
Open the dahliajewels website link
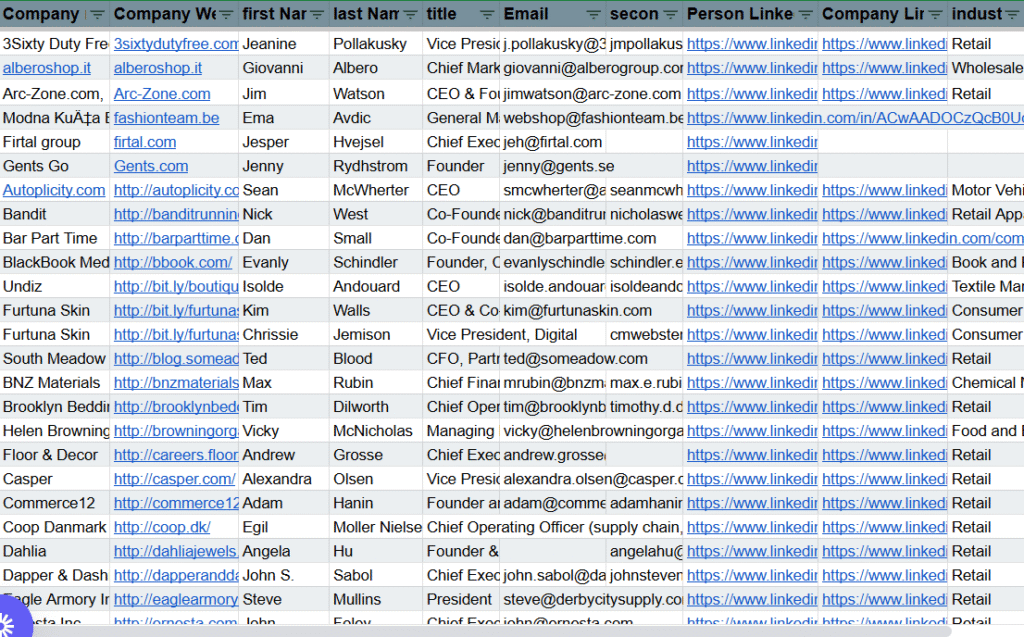coord(176,551)
